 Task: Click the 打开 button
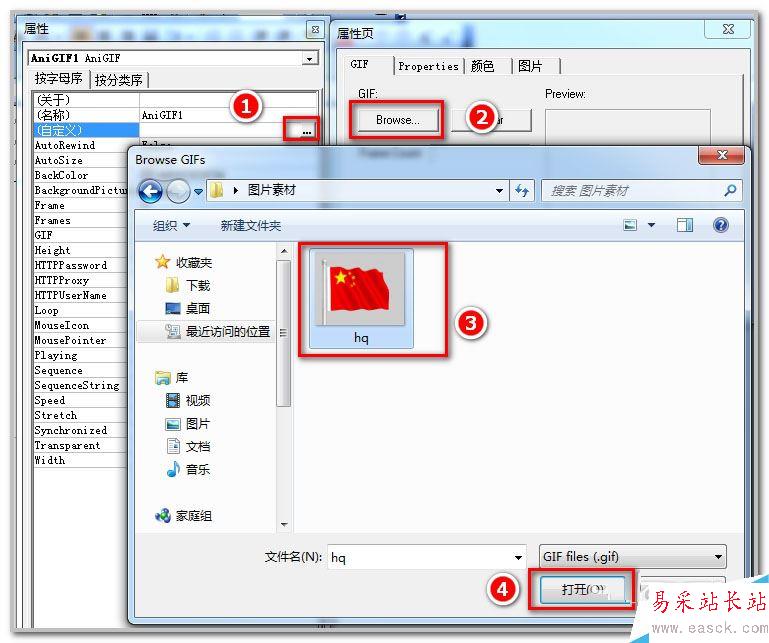(583, 590)
